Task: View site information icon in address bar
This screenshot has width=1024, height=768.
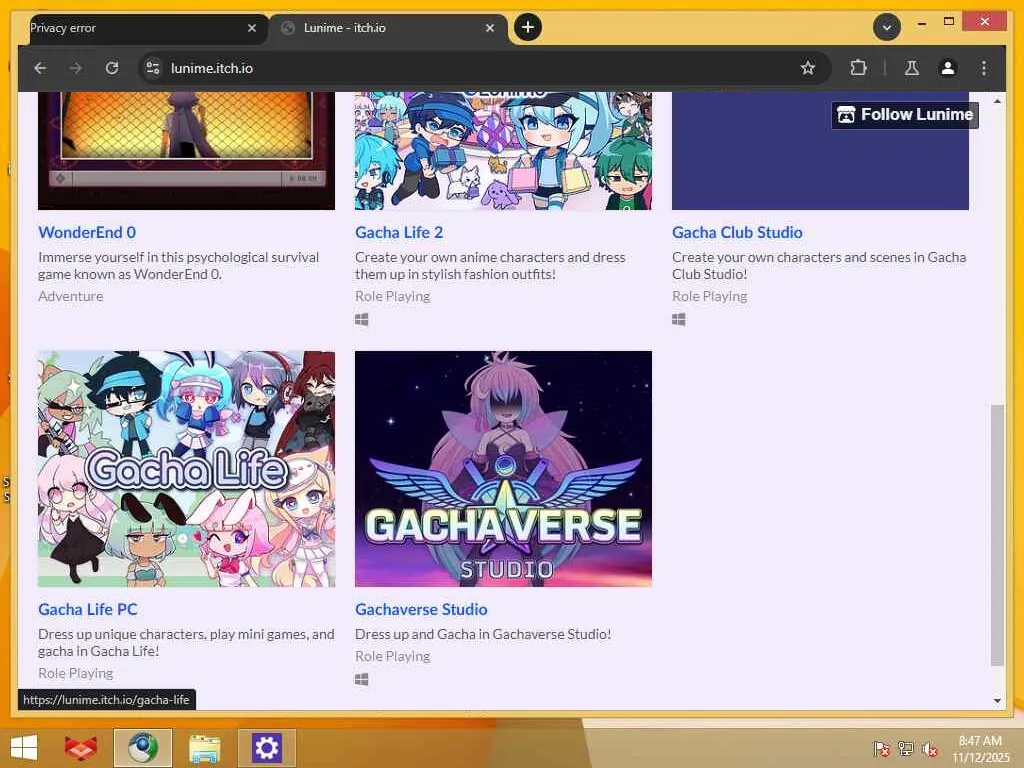Action: pos(153,68)
